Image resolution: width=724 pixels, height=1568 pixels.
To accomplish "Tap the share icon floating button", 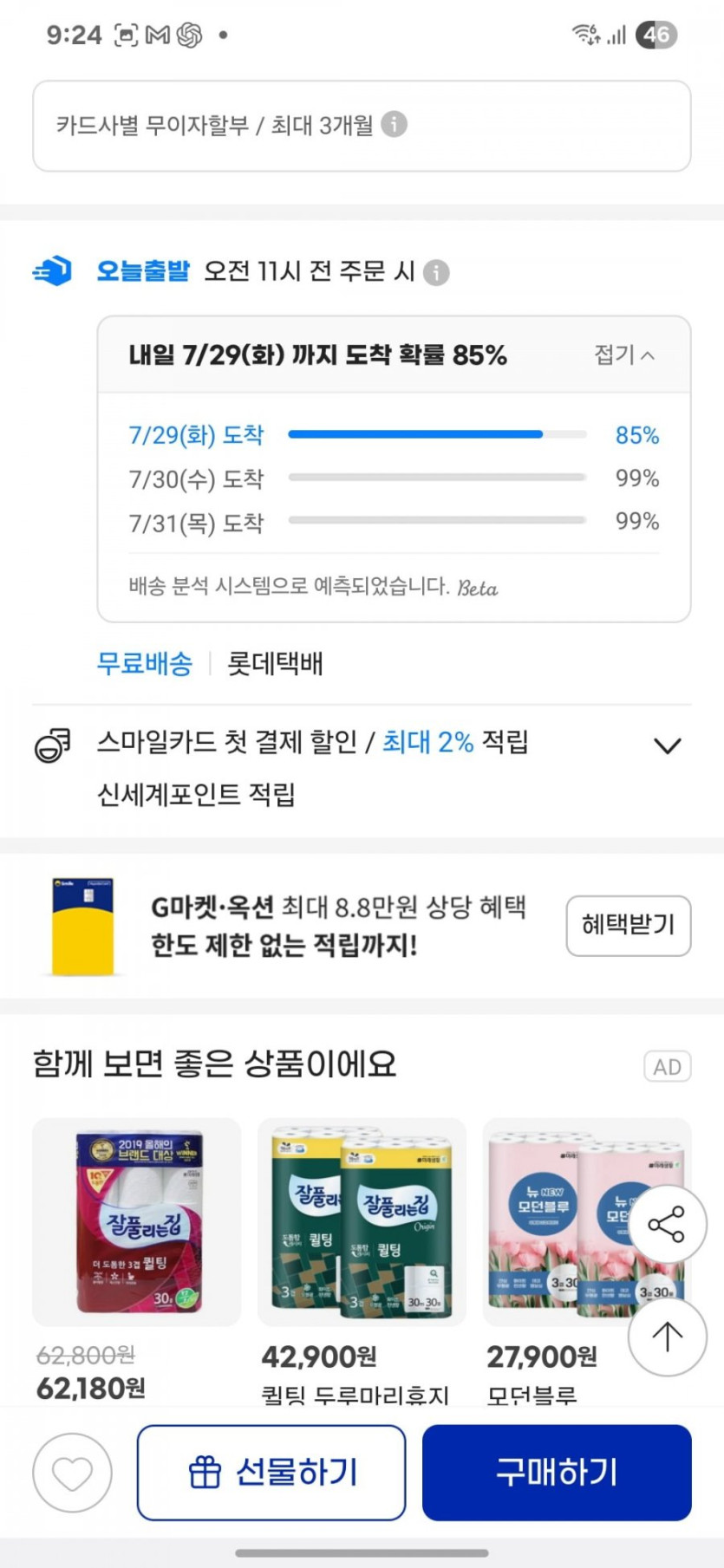I will (667, 1224).
